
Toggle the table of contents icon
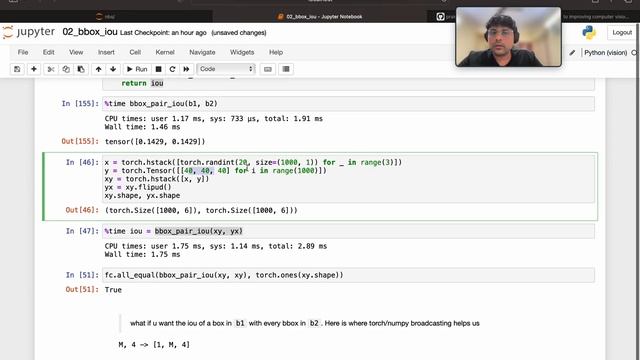click(286, 69)
